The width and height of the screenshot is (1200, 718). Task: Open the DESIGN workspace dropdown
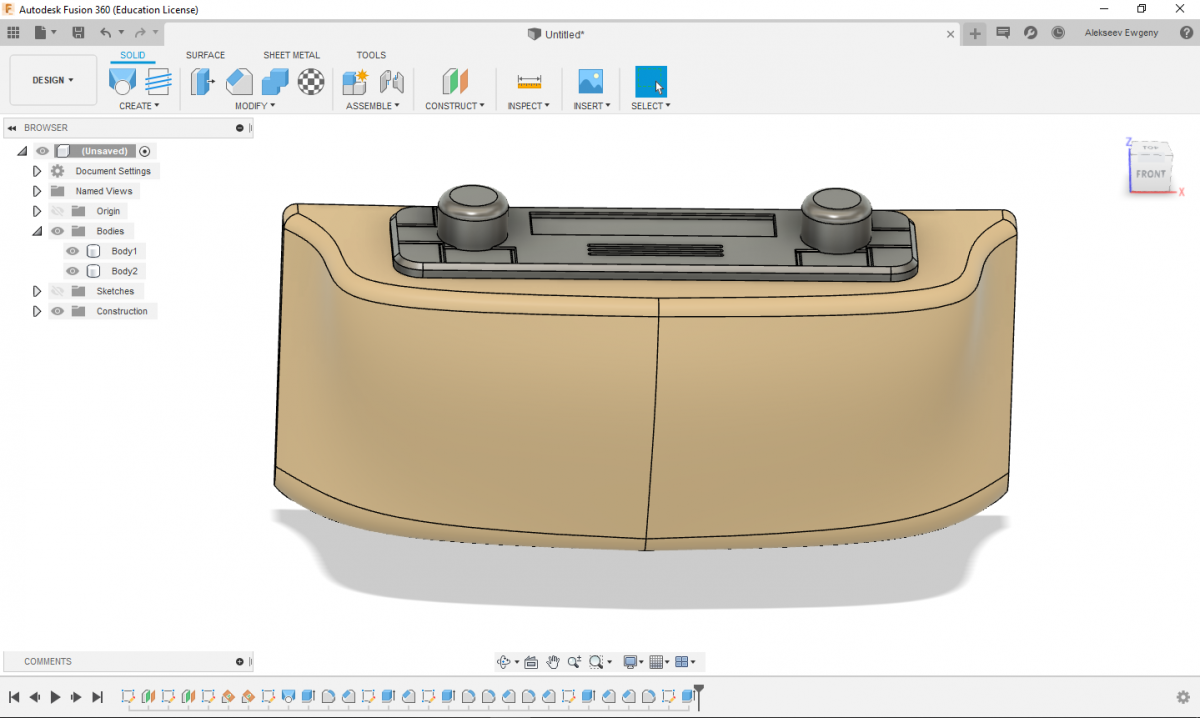pos(53,80)
